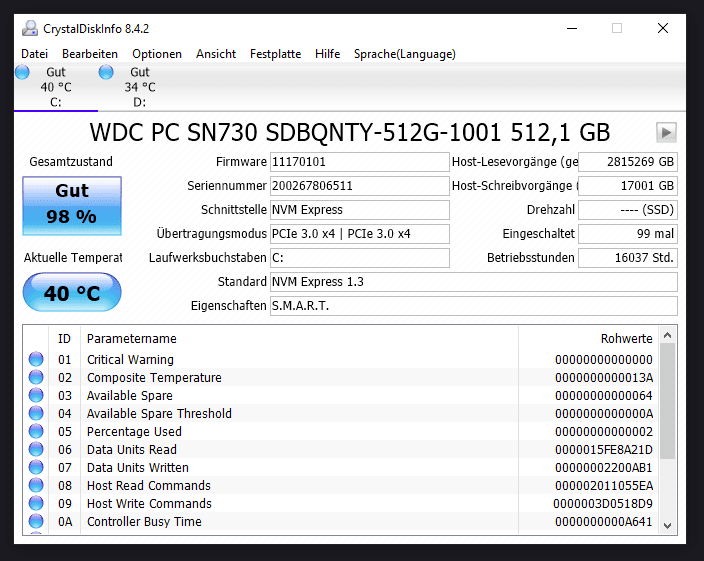The height and width of the screenshot is (561, 704).
Task: Click raw value 0000000000000A
Action: tap(603, 413)
